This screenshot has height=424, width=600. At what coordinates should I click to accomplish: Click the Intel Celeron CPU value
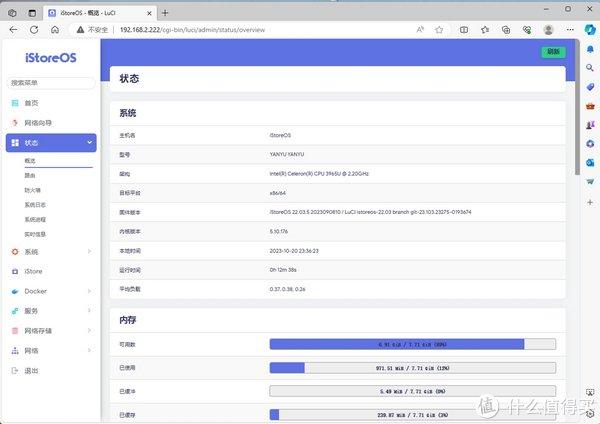[319, 174]
